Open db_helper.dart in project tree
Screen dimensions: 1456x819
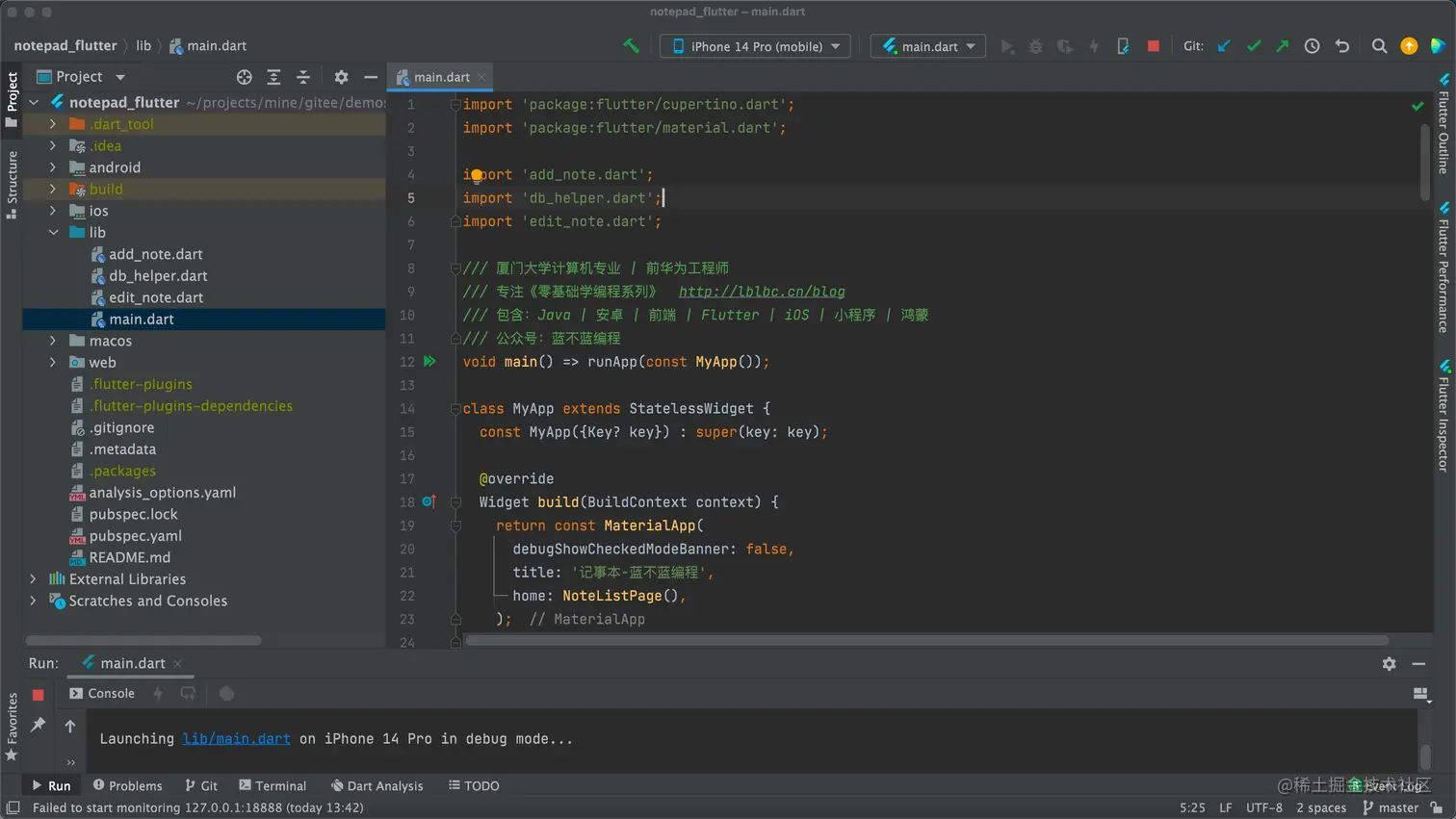[158, 276]
